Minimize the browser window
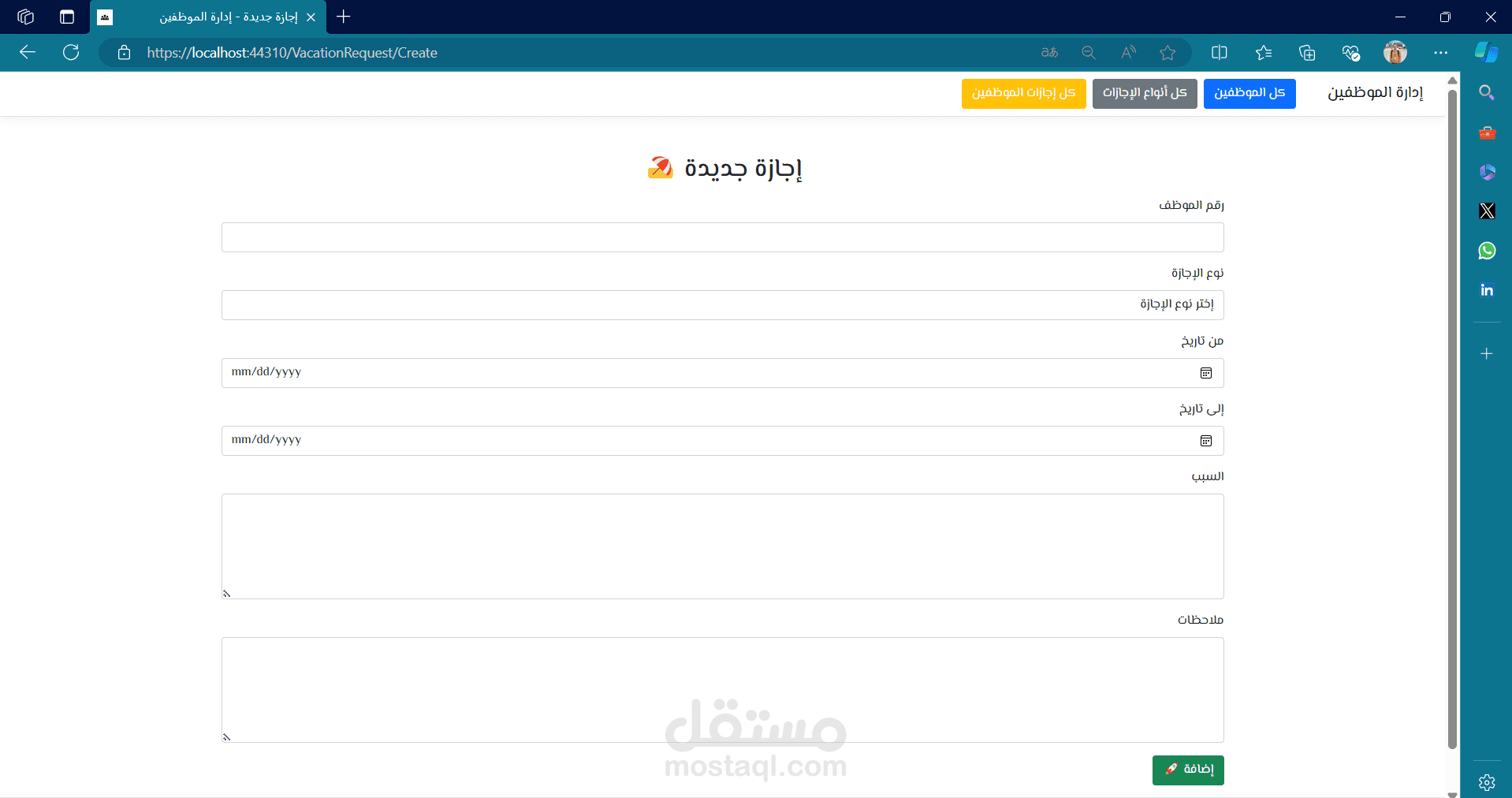The image size is (1512, 798). click(x=1400, y=17)
